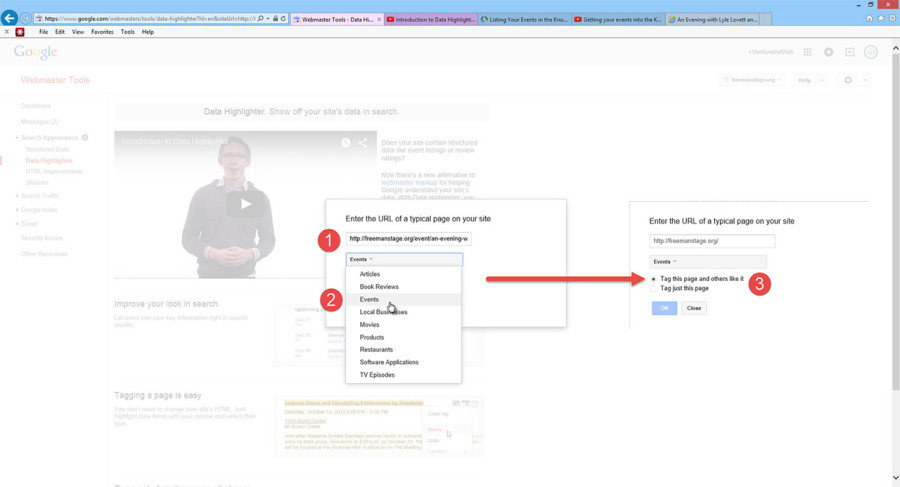Open Dashboard in the sidebar
900x487 pixels.
(x=36, y=106)
